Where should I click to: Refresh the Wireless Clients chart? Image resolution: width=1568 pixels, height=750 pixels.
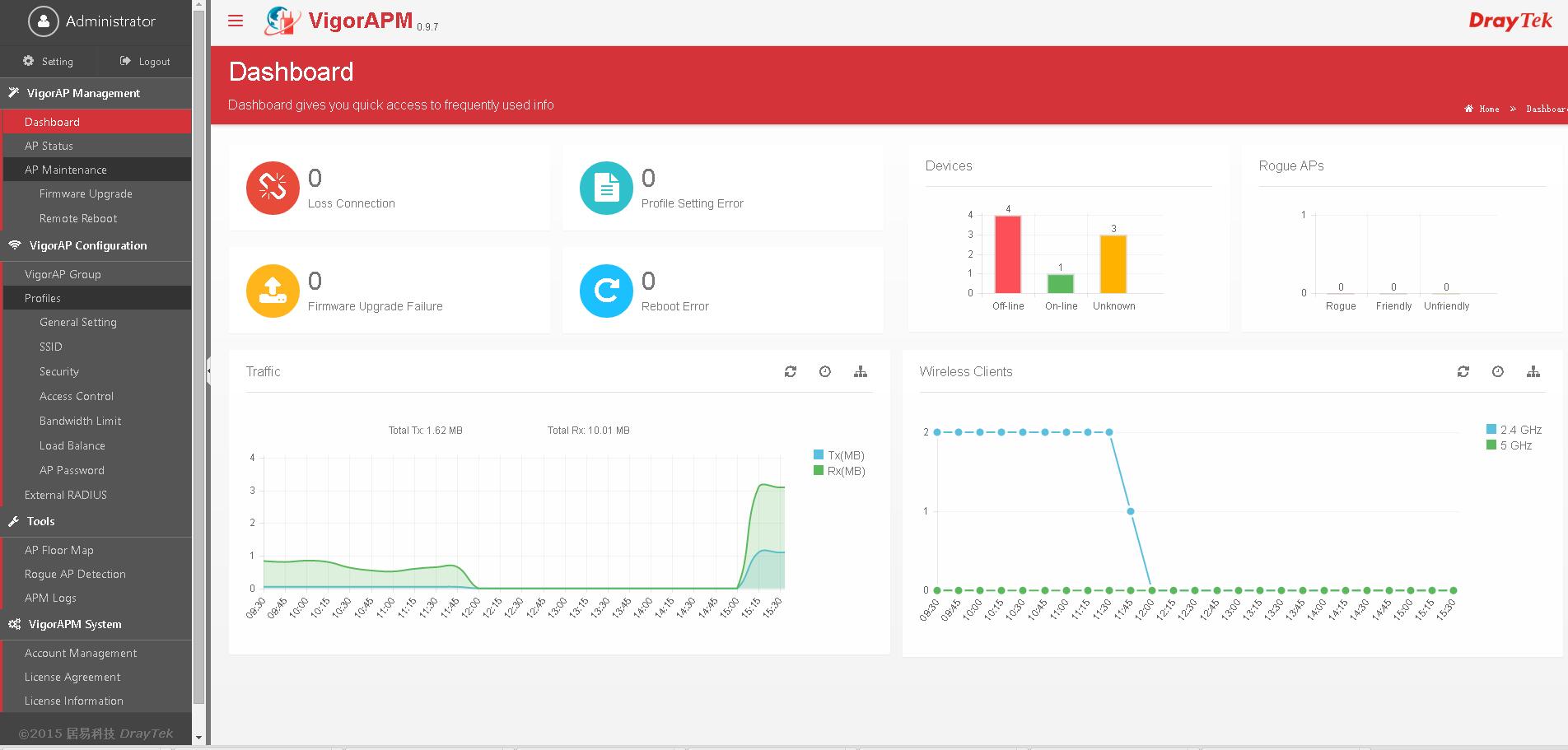pos(1463,372)
